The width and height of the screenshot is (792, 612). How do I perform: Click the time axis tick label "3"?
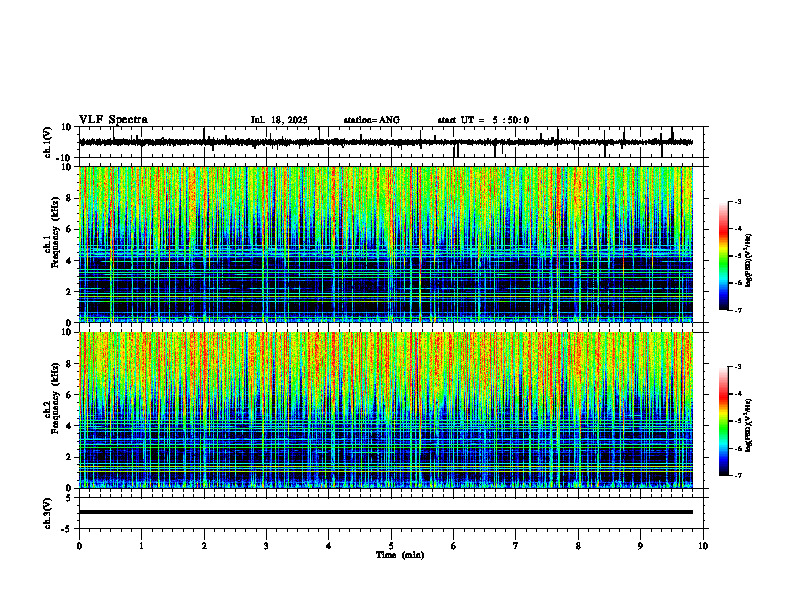[266, 546]
